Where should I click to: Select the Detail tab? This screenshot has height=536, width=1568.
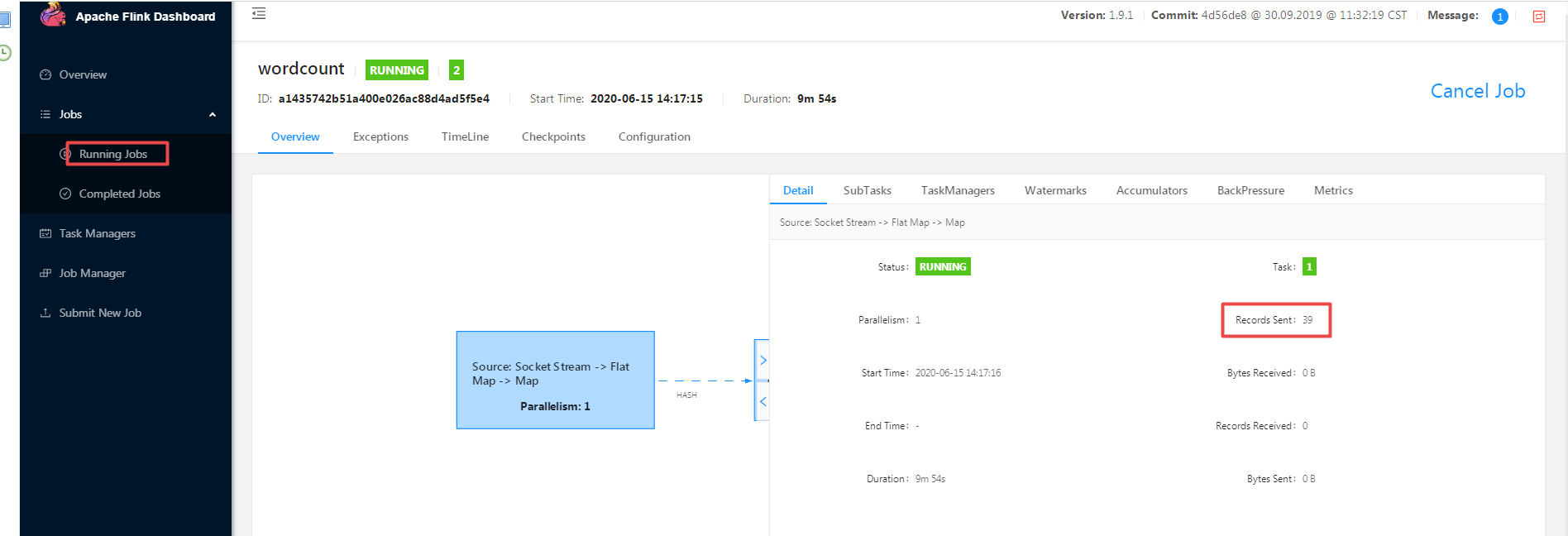798,190
